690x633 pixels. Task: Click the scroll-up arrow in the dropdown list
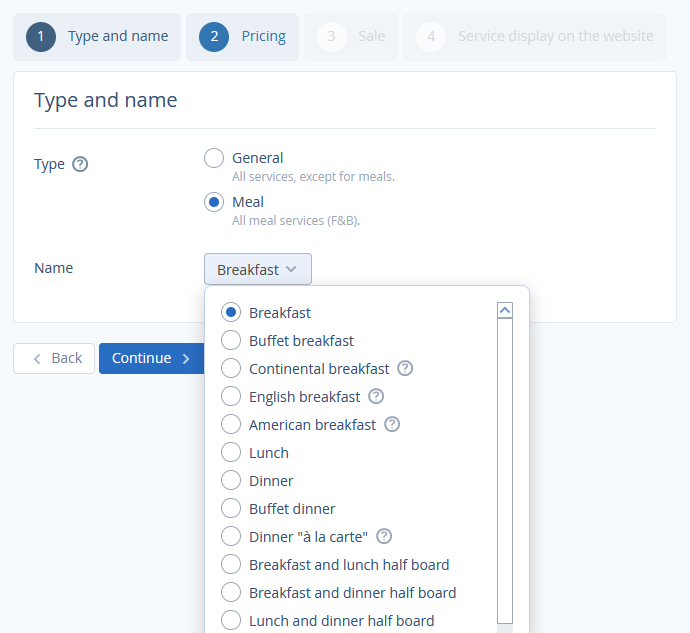[x=505, y=310]
